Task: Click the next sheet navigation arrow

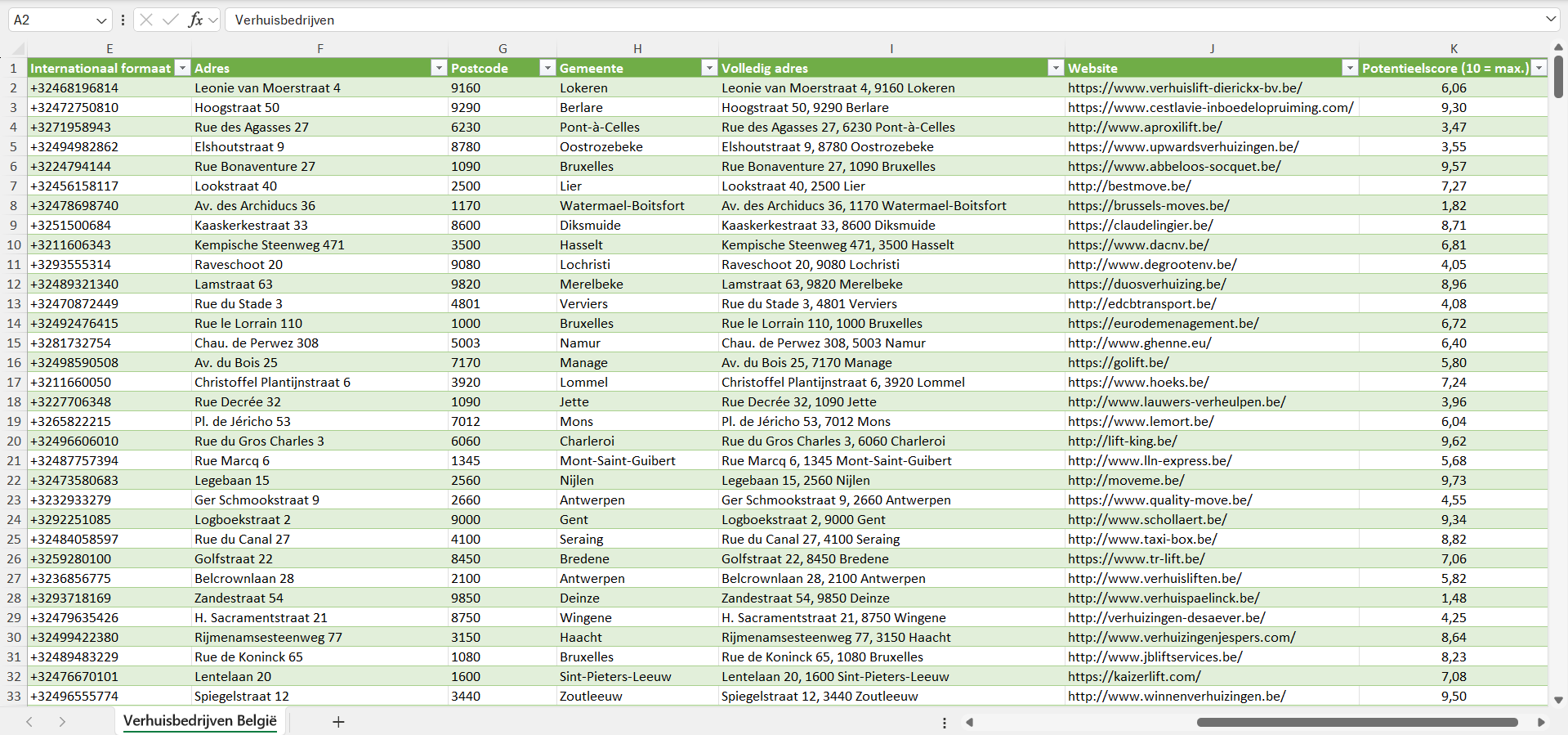Action: point(62,722)
